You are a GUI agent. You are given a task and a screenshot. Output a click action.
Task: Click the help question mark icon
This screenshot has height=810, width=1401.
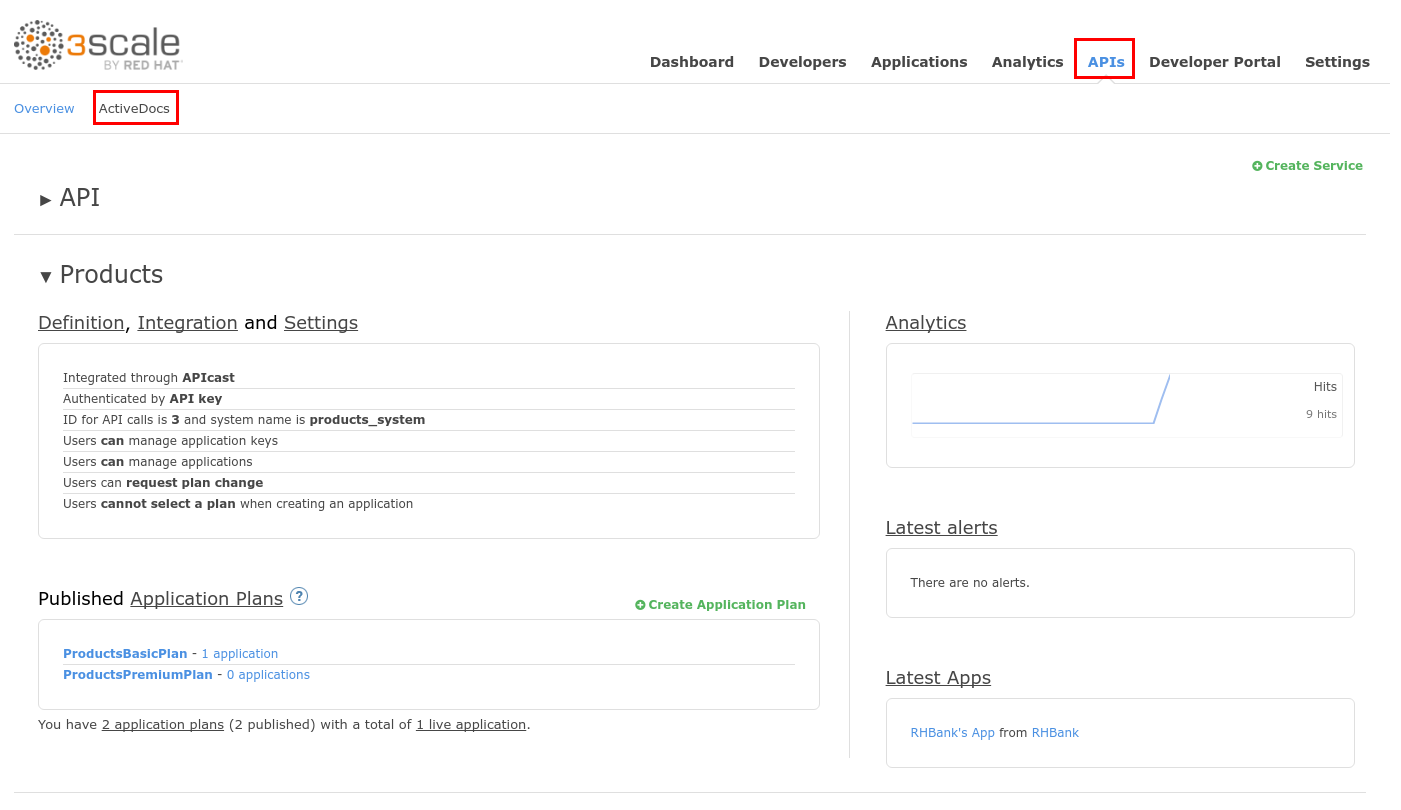(x=299, y=596)
